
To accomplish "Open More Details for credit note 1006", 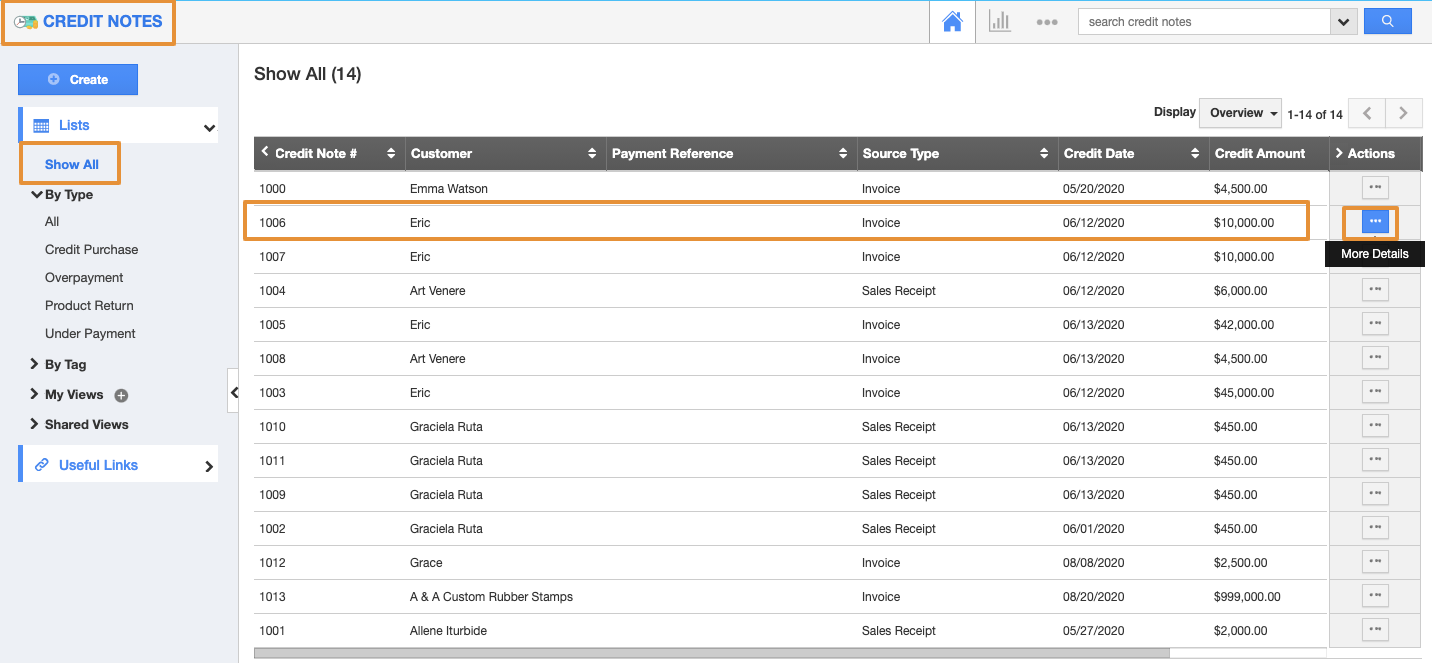I will click(1375, 221).
